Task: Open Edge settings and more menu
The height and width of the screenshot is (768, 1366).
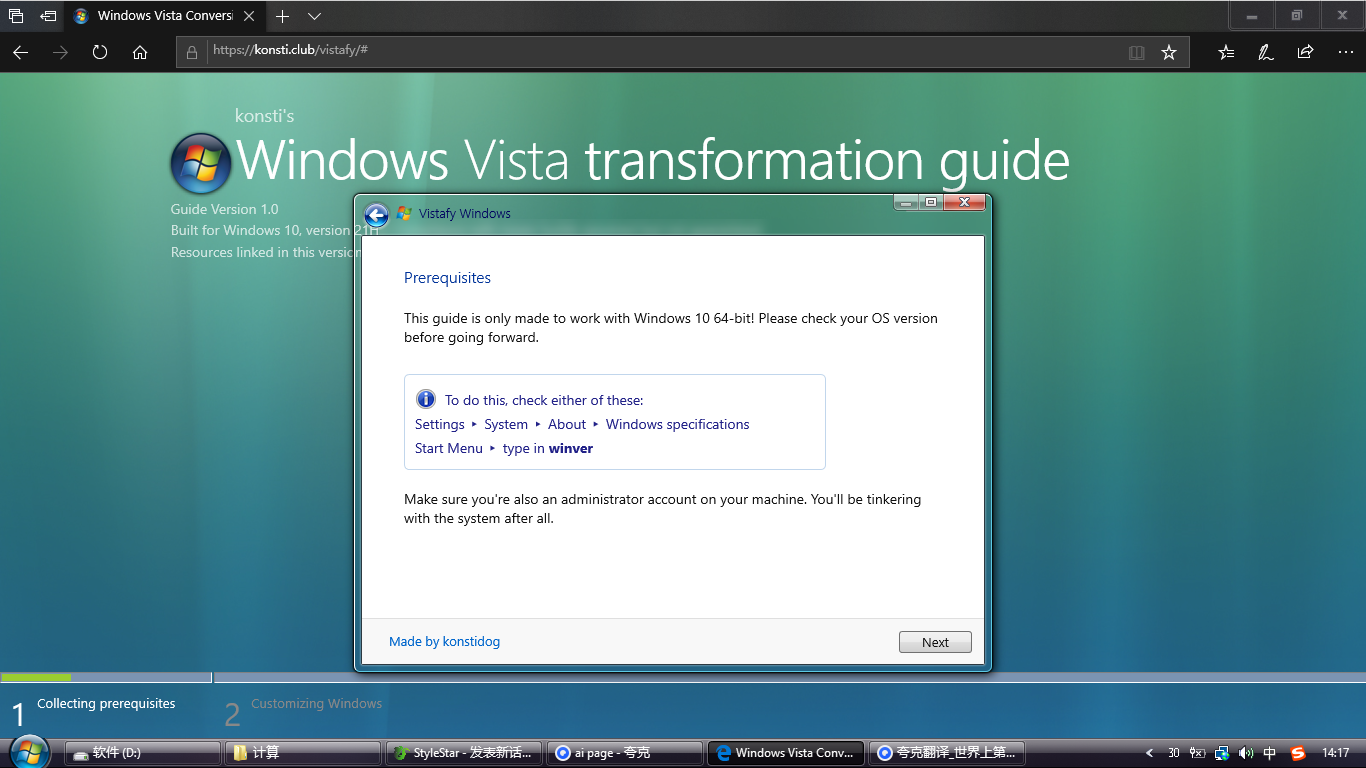Action: [x=1345, y=52]
